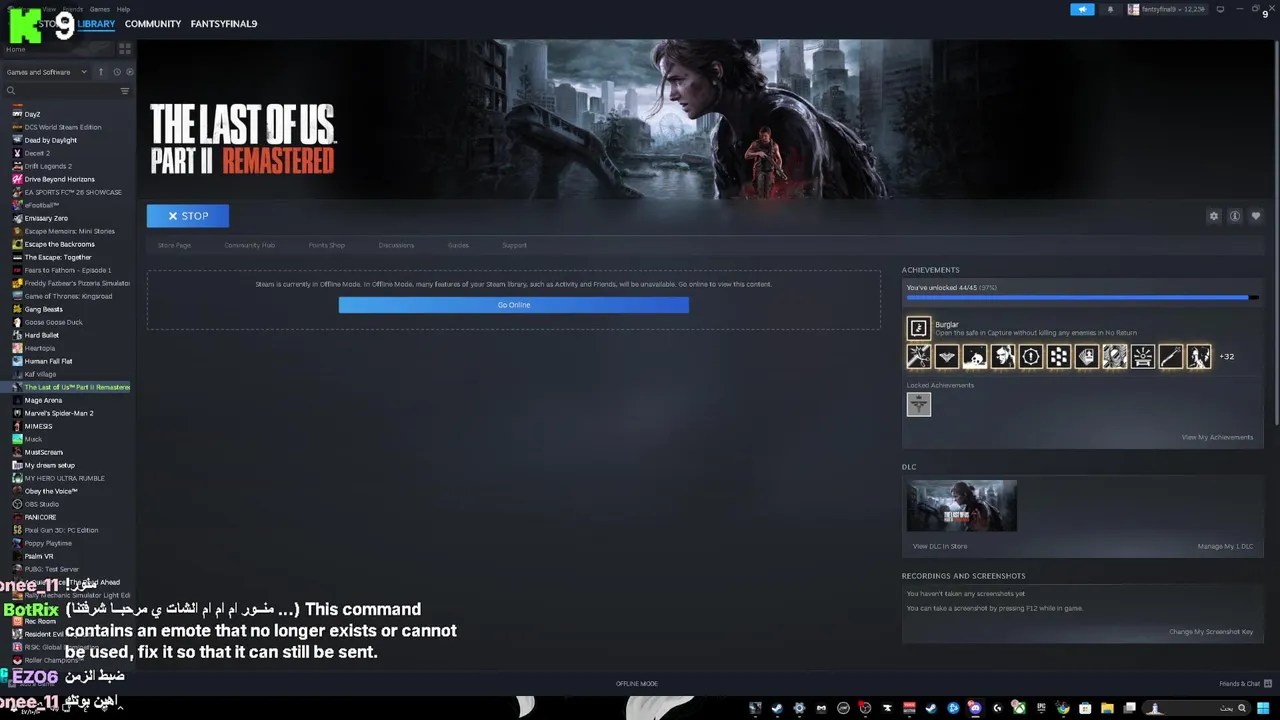The width and height of the screenshot is (1280, 720).
Task: Select Dead by Daylight in library
Action: tap(50, 140)
